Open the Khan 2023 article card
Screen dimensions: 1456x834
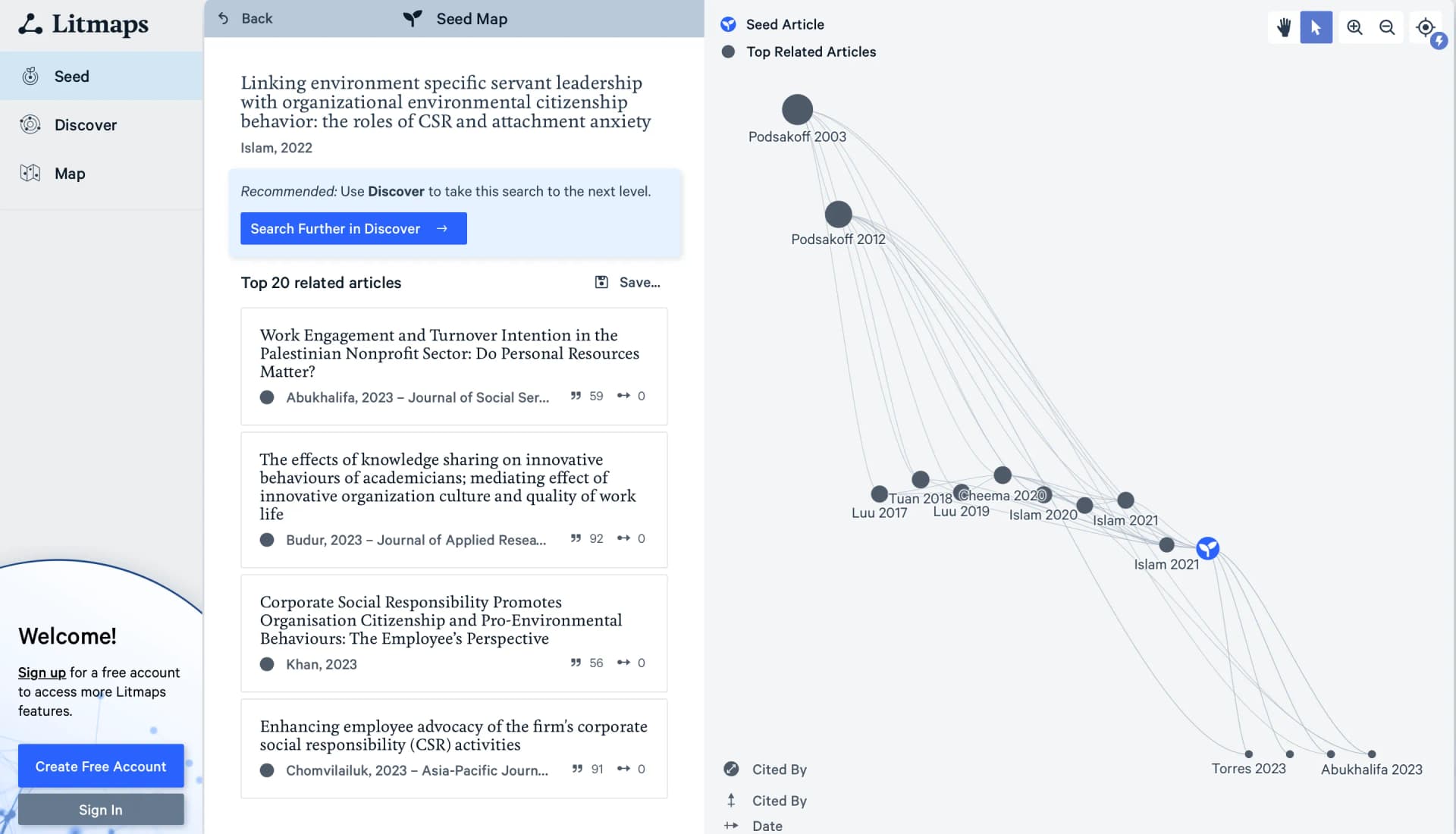[453, 632]
